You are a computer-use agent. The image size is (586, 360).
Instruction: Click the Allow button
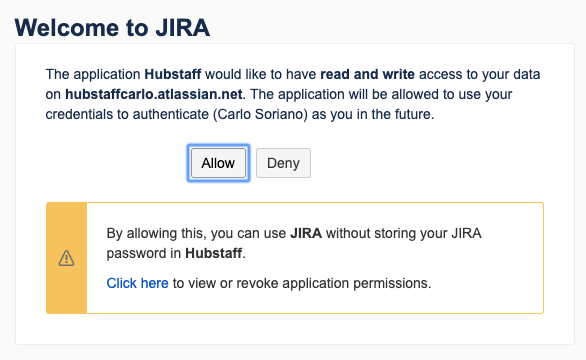pyautogui.click(x=218, y=163)
